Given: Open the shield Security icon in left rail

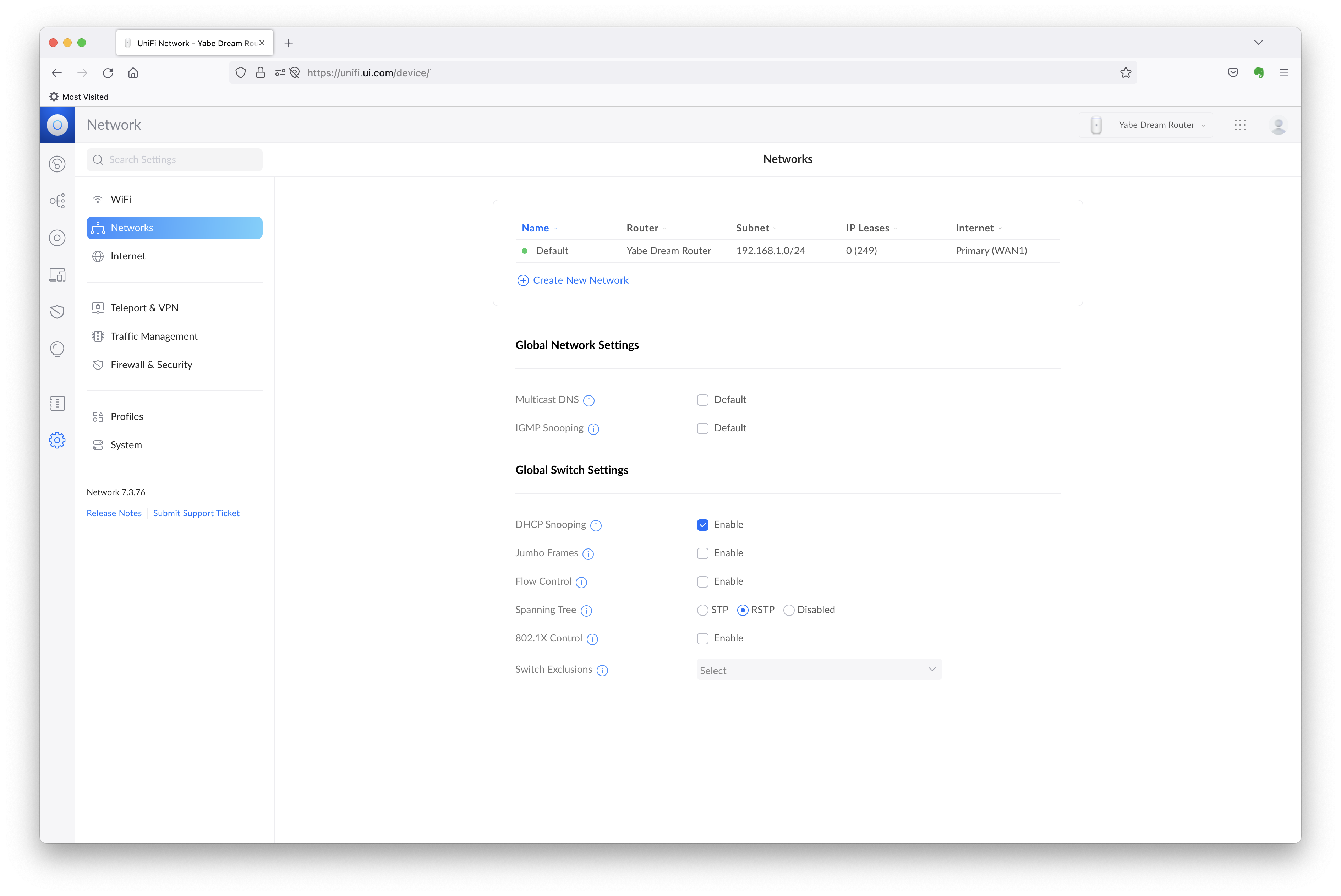Looking at the screenshot, I should 57,311.
